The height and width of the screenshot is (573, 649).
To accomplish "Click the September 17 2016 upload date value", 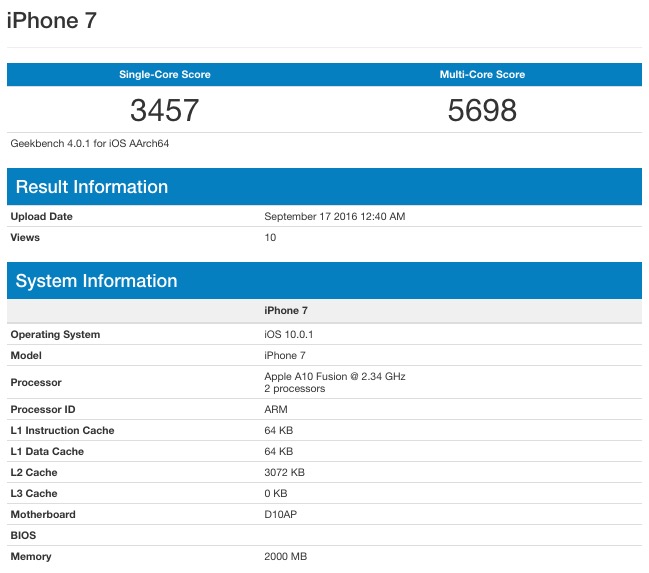I will [334, 217].
